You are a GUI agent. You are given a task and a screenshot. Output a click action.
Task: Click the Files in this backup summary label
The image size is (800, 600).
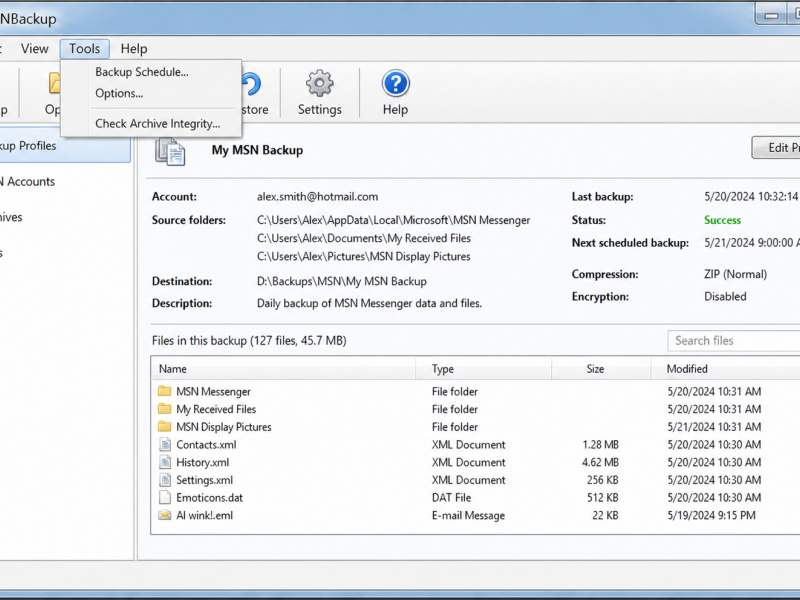(249, 340)
